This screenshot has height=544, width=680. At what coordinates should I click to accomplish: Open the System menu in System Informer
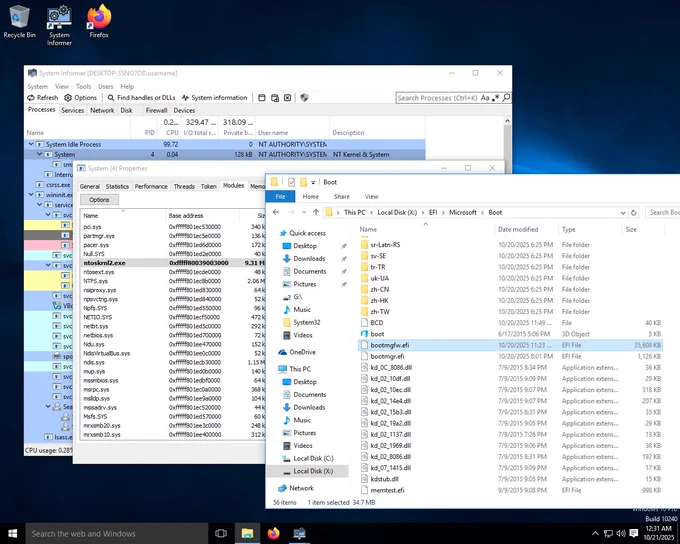(38, 86)
